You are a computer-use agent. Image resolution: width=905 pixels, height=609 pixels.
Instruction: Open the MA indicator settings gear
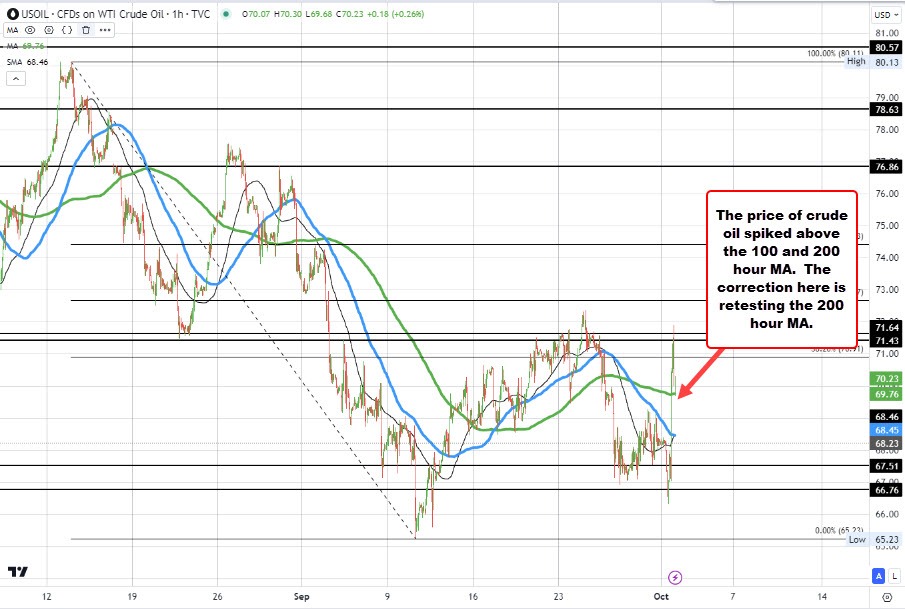click(x=48, y=30)
